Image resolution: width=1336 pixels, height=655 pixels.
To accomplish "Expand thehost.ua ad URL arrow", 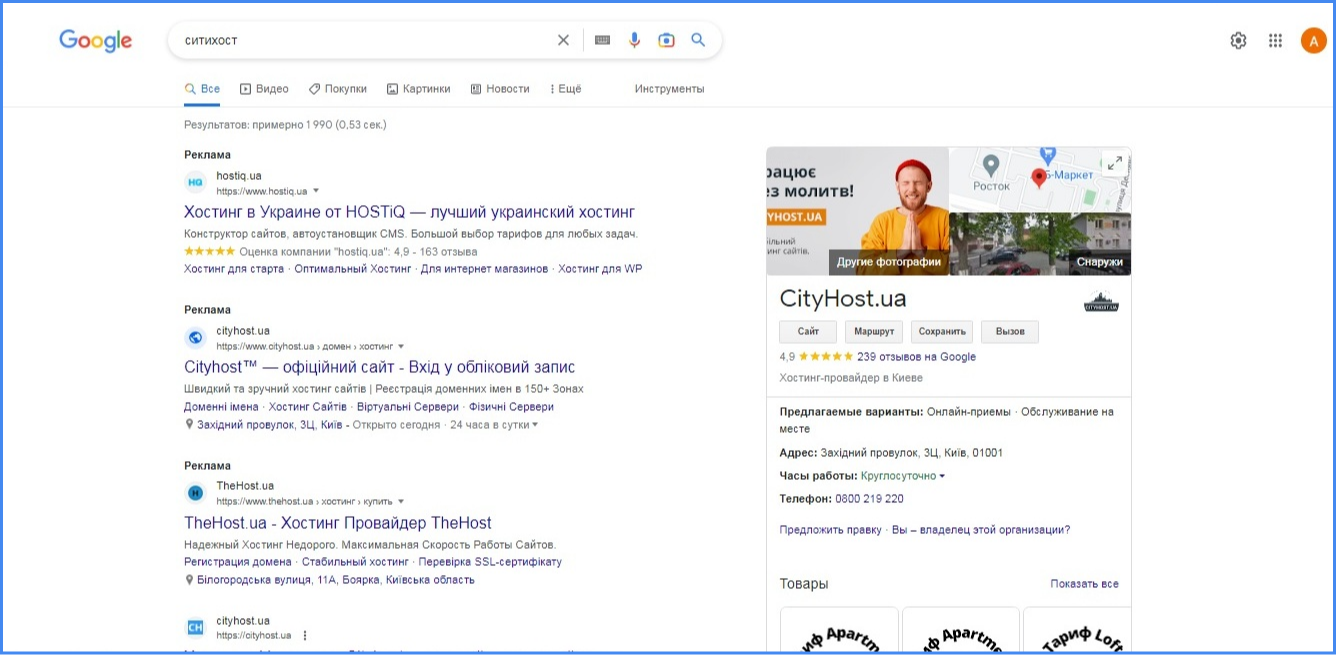I will (x=401, y=501).
